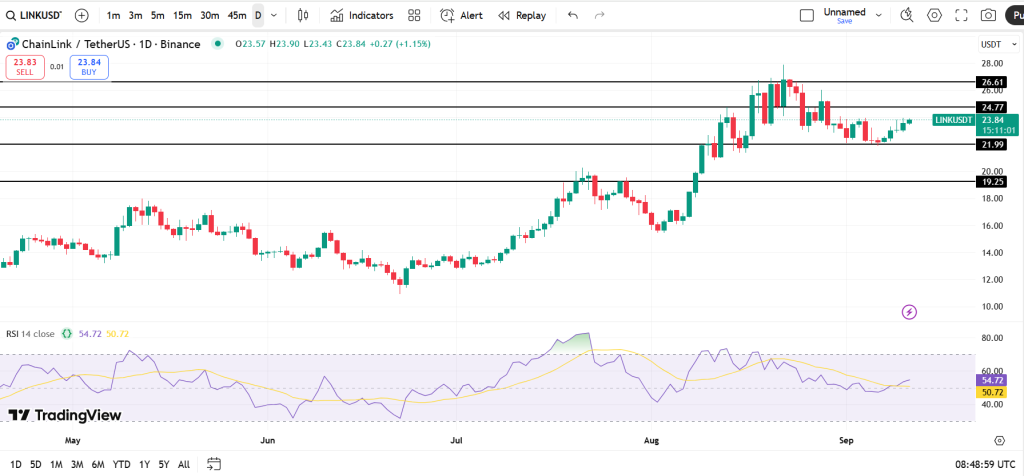Screen dimensions: 1024x476
Task: Click the 08:48:59 UTC timezone clock
Action: (985, 465)
